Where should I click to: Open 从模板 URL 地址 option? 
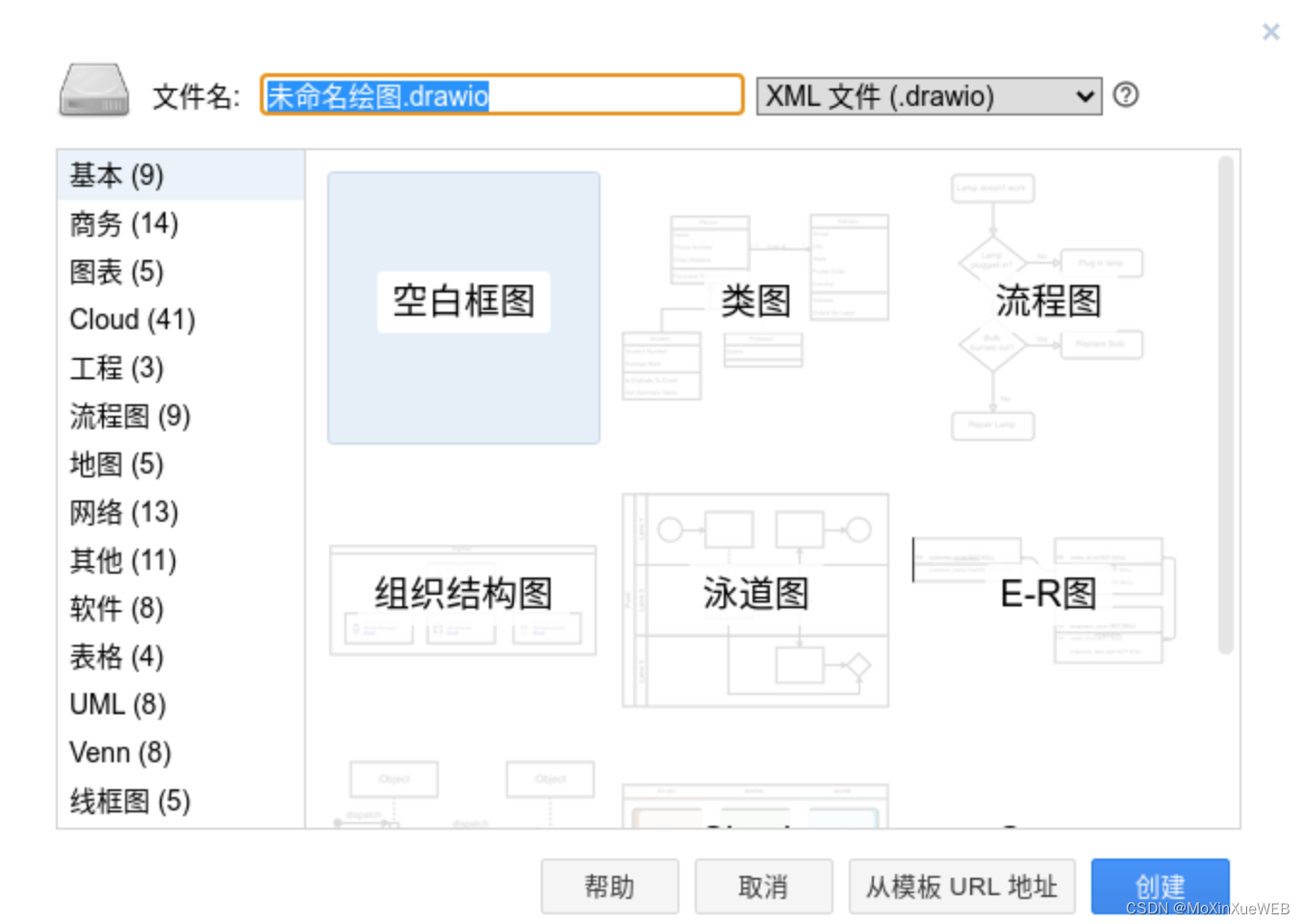pyautogui.click(x=960, y=885)
